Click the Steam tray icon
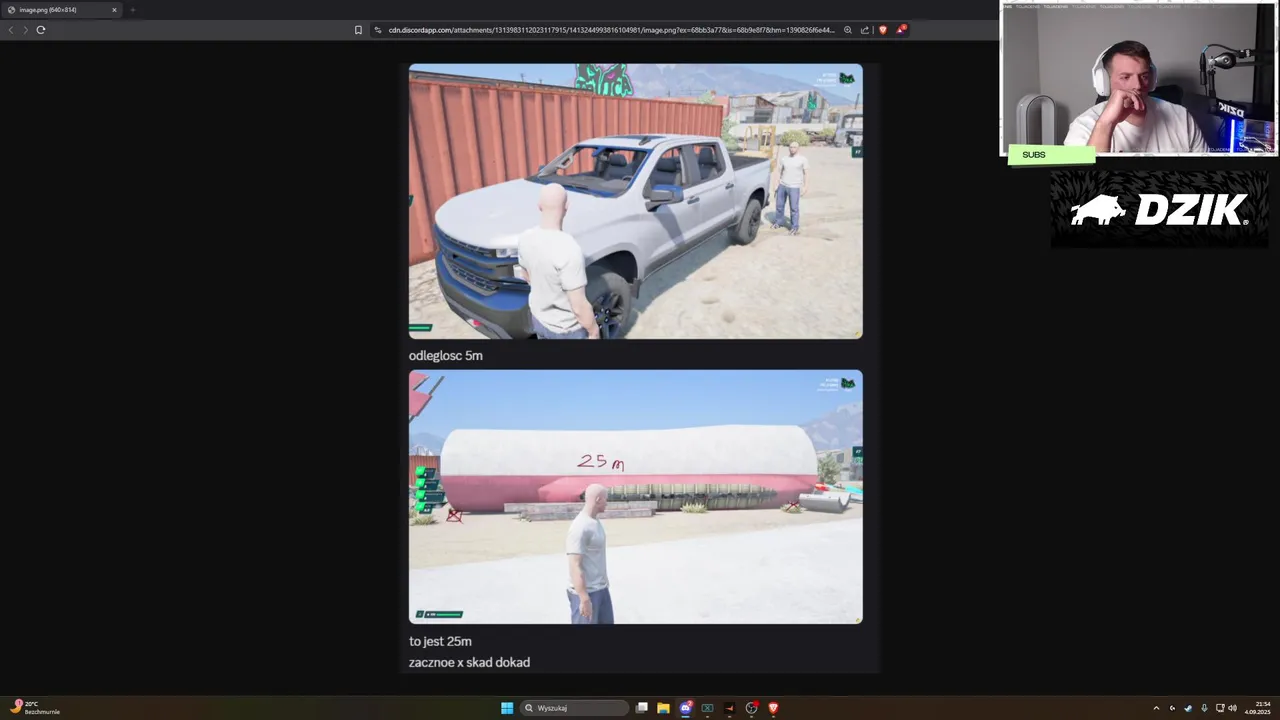This screenshot has height=720, width=1280. (x=1188, y=708)
